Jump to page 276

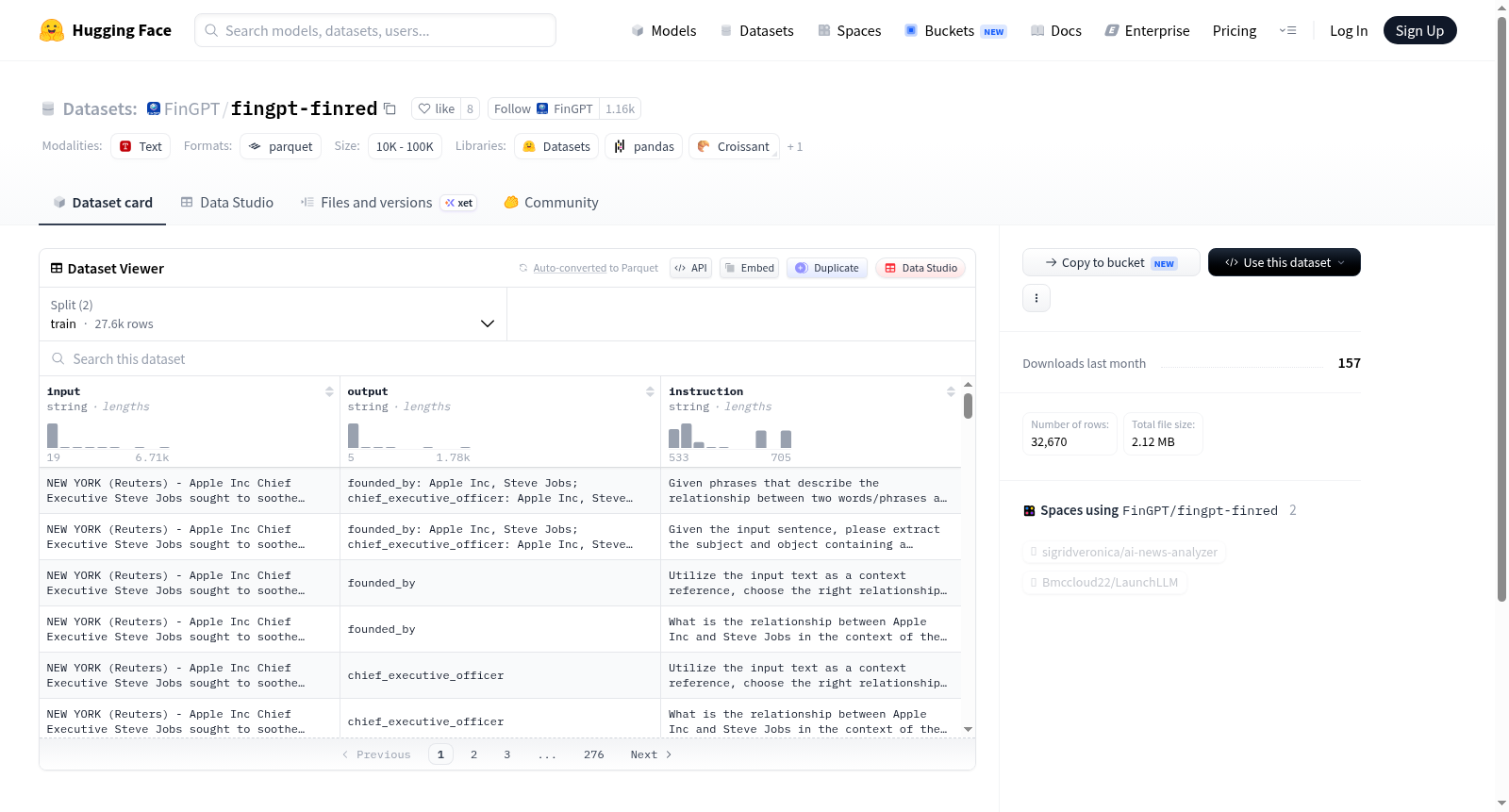pos(594,754)
